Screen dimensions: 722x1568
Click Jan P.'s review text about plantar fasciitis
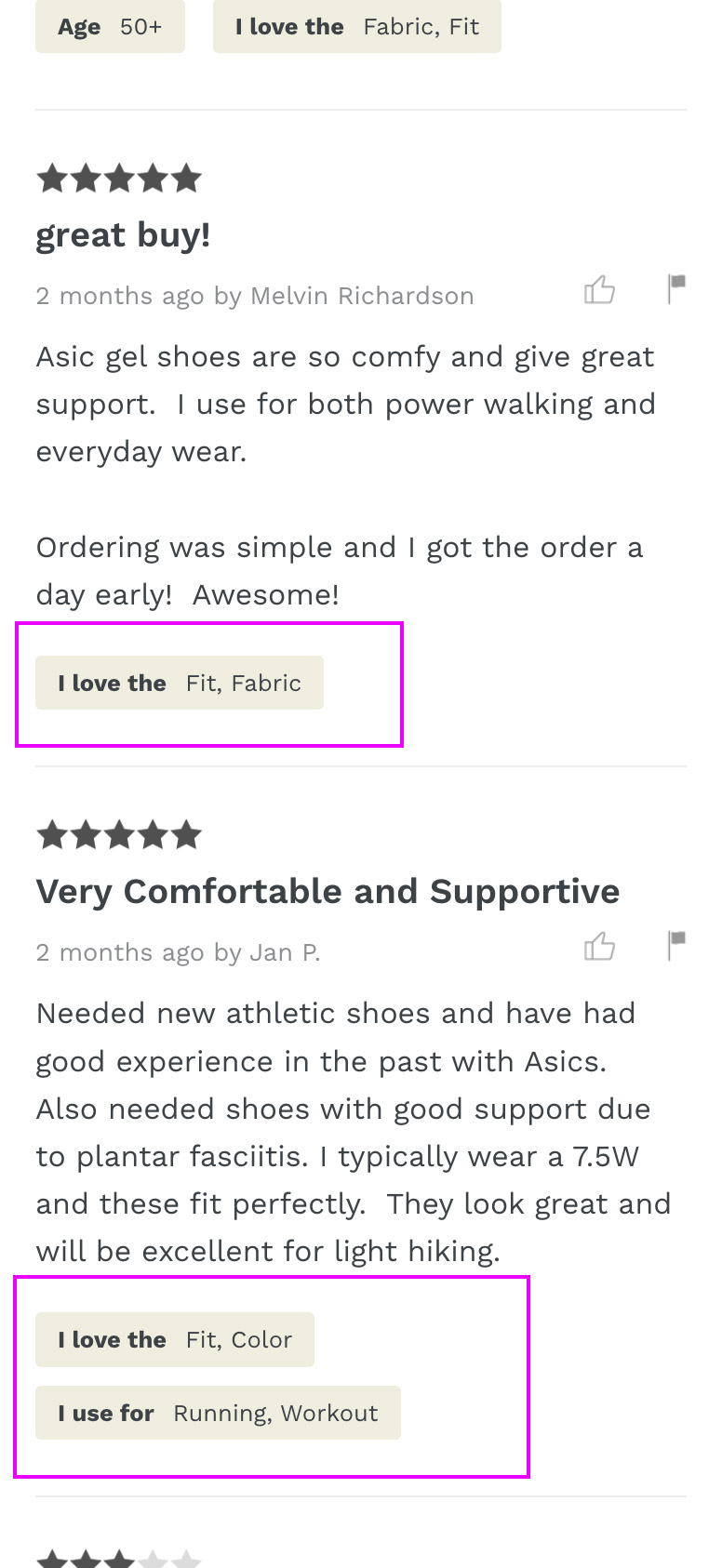[x=353, y=1132]
